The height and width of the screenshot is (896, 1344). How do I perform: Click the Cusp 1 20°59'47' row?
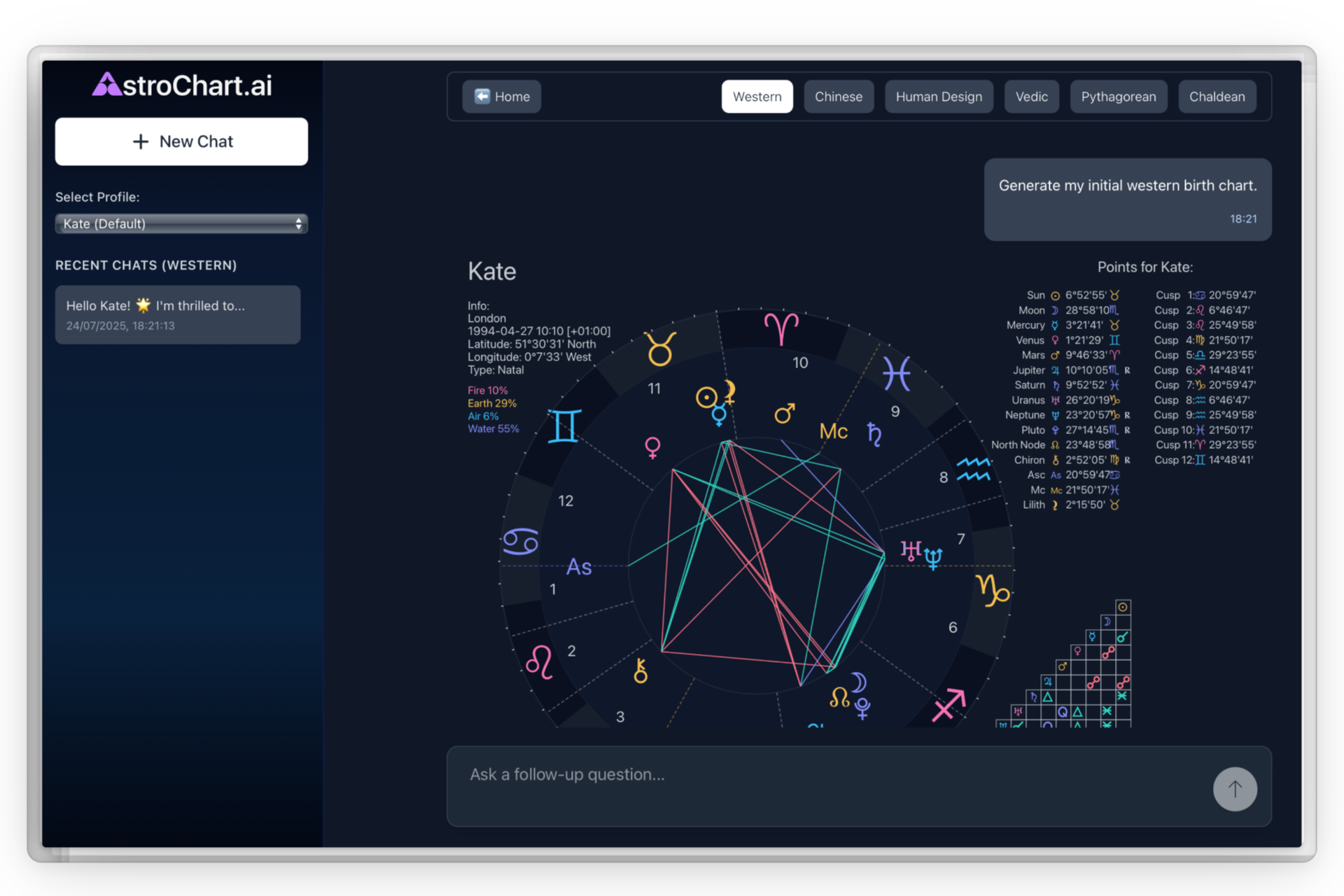pyautogui.click(x=1205, y=295)
